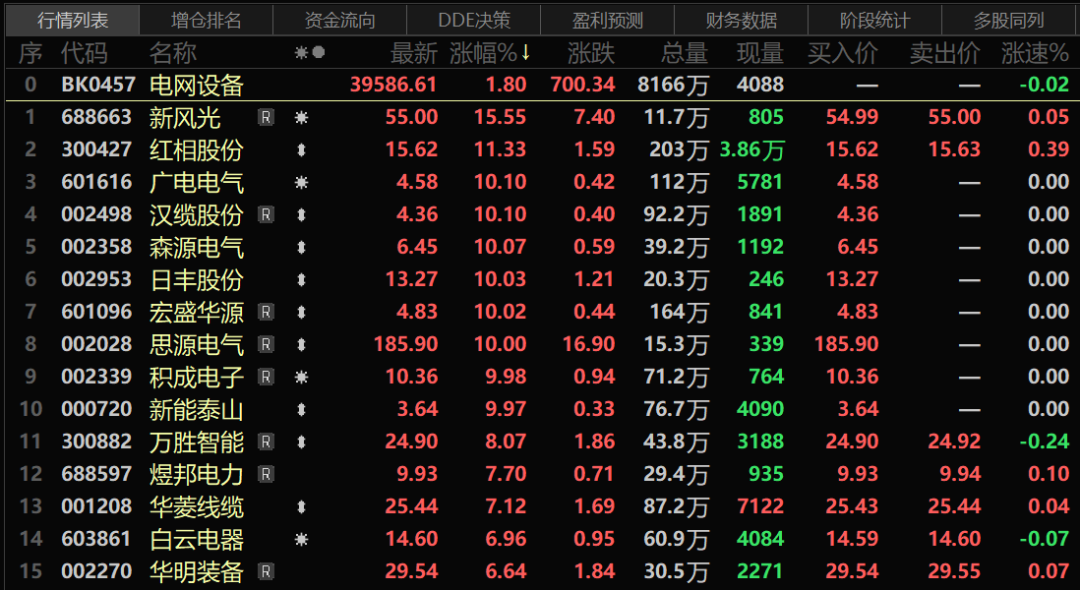Select stock name 华明装备

(196, 571)
